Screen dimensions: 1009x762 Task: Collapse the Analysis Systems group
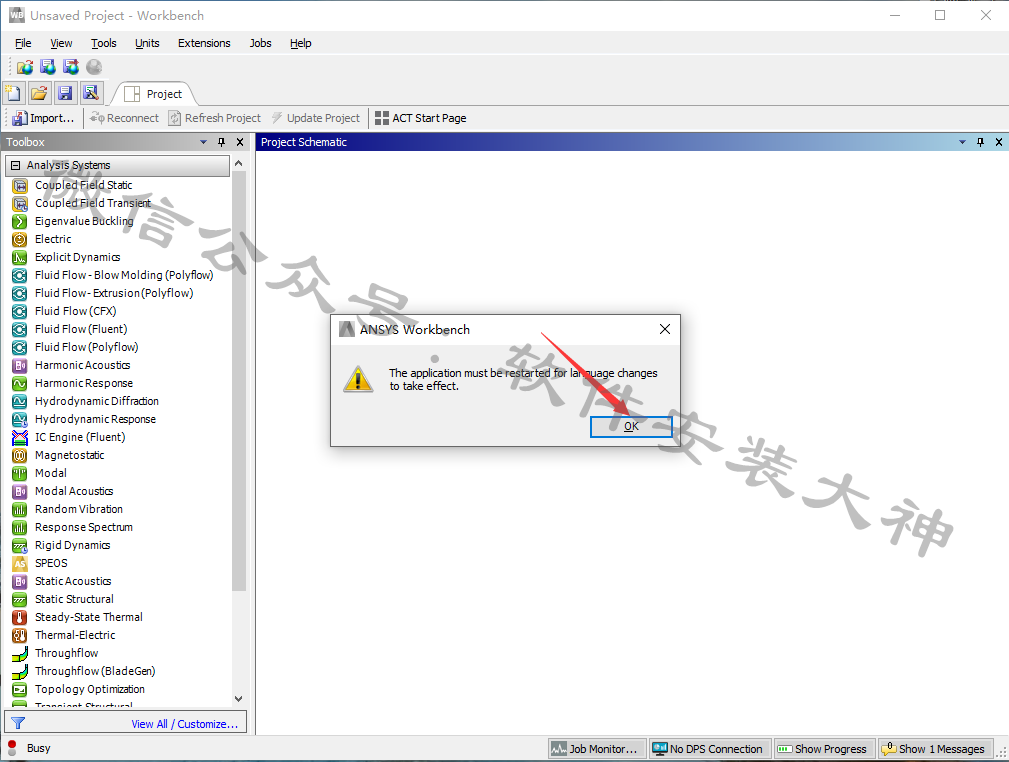[x=15, y=165]
